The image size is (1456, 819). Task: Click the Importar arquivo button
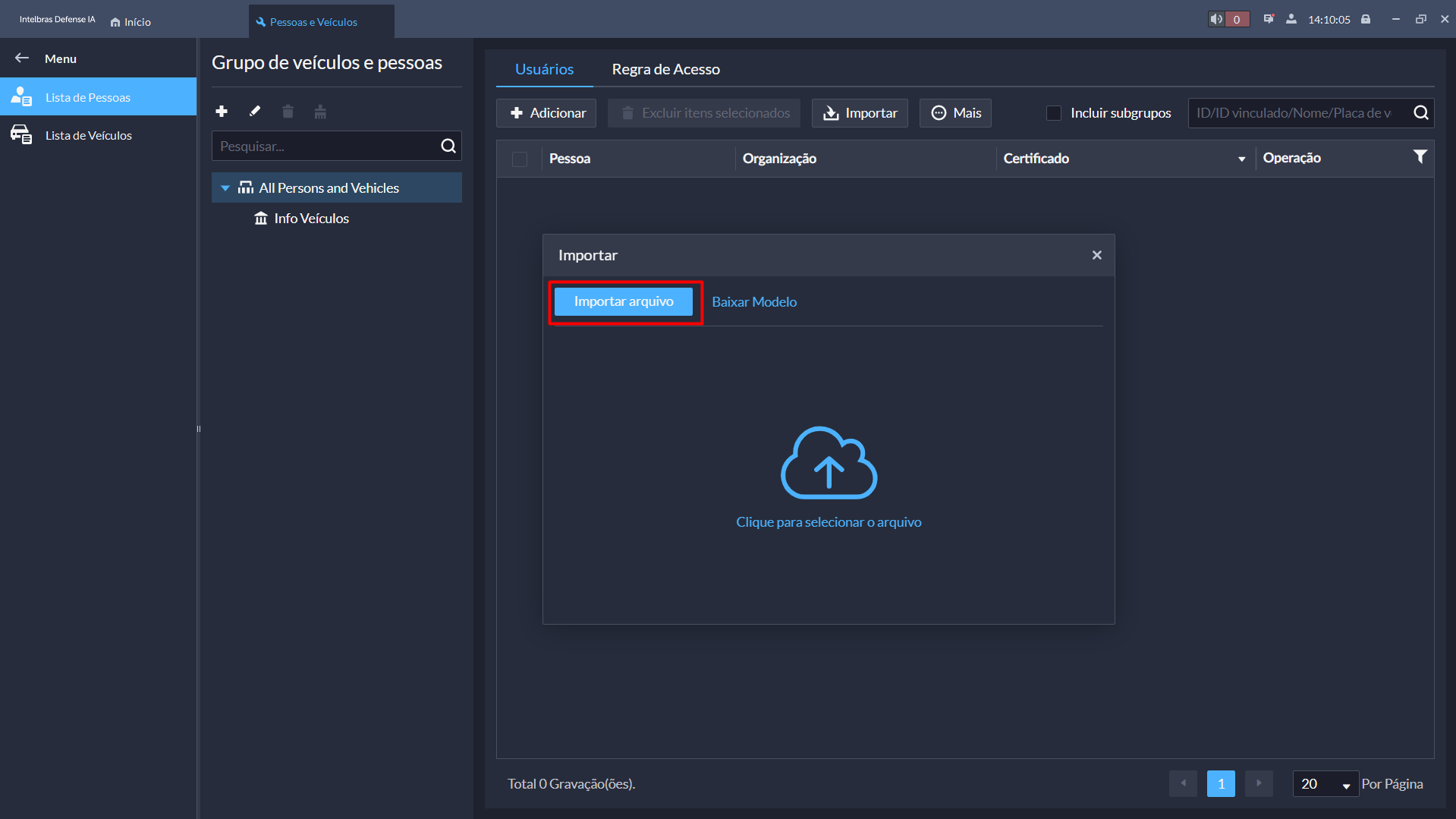[x=623, y=301]
